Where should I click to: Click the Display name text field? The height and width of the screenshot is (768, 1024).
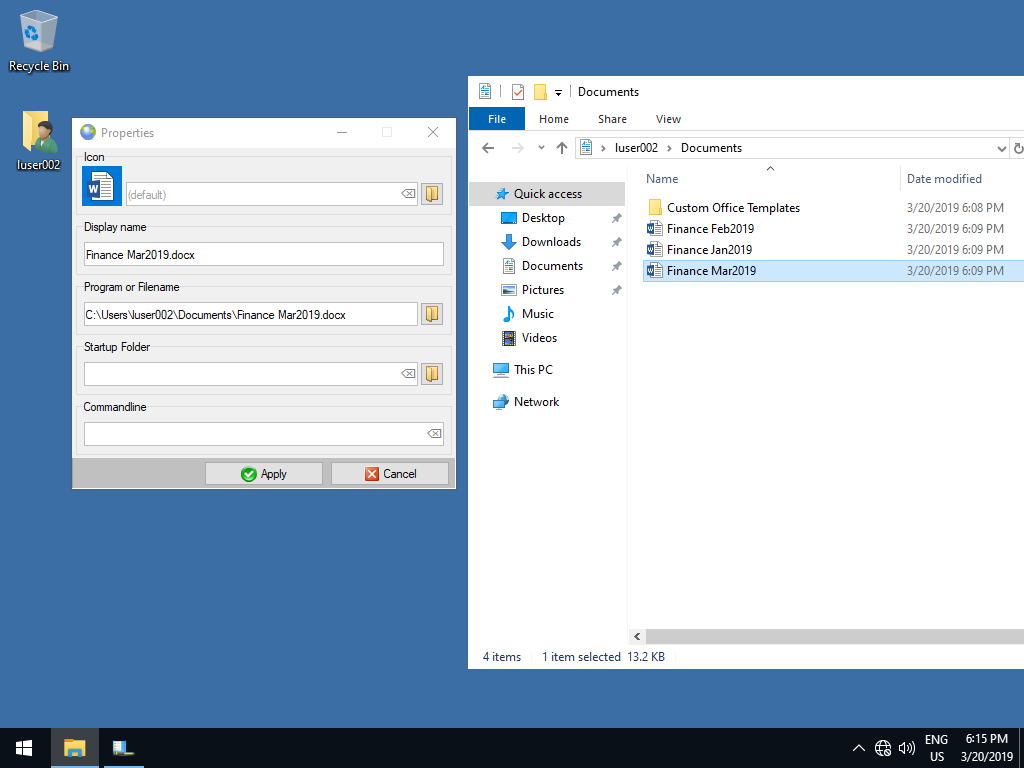click(263, 255)
